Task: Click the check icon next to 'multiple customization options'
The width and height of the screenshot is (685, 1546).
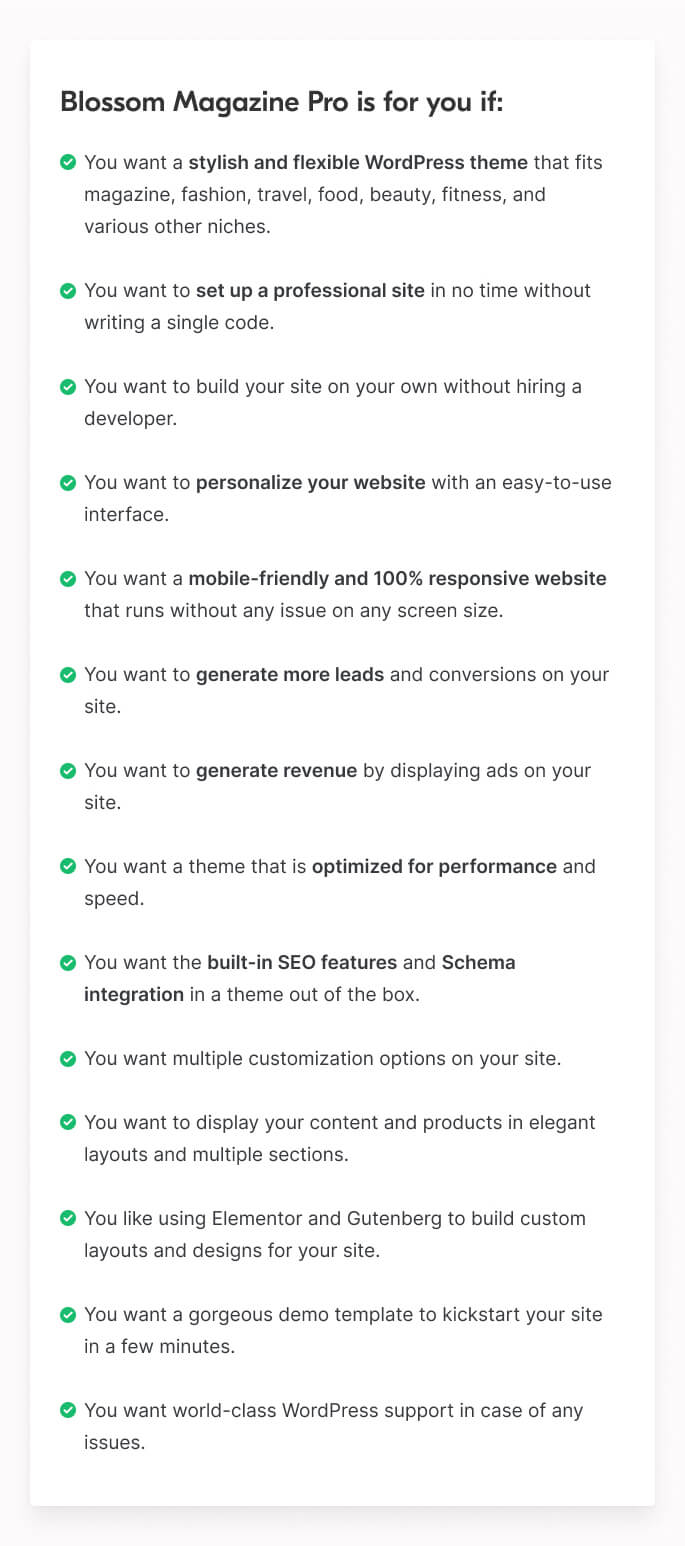Action: click(68, 1058)
